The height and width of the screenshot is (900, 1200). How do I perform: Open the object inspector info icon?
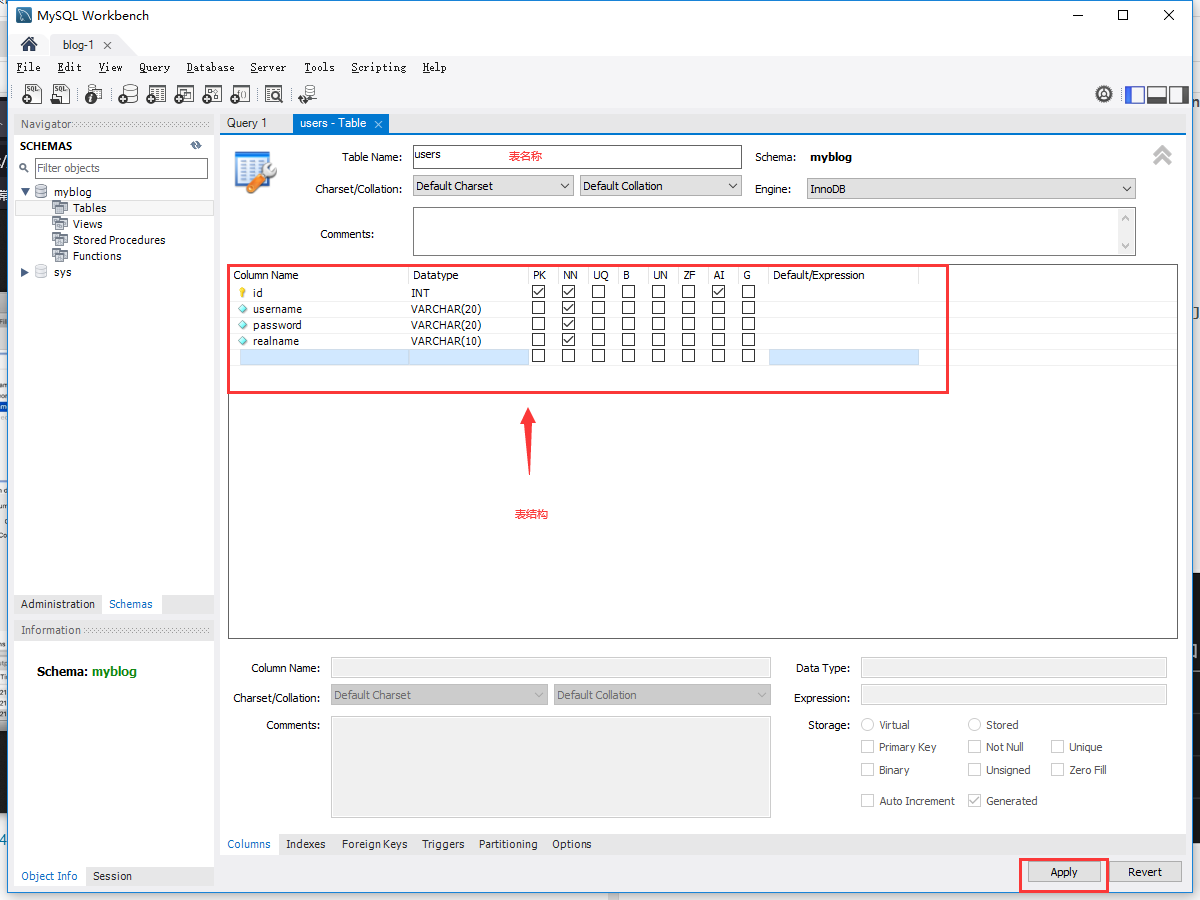coord(93,94)
